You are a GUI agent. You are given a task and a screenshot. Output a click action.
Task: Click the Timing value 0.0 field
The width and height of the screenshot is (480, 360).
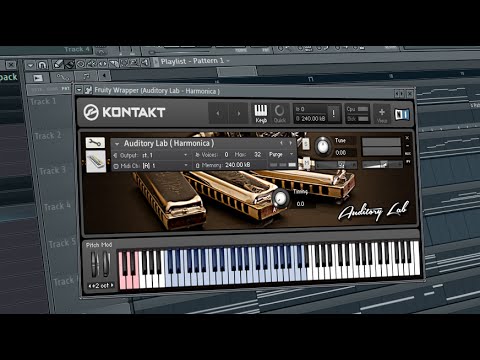[300, 204]
